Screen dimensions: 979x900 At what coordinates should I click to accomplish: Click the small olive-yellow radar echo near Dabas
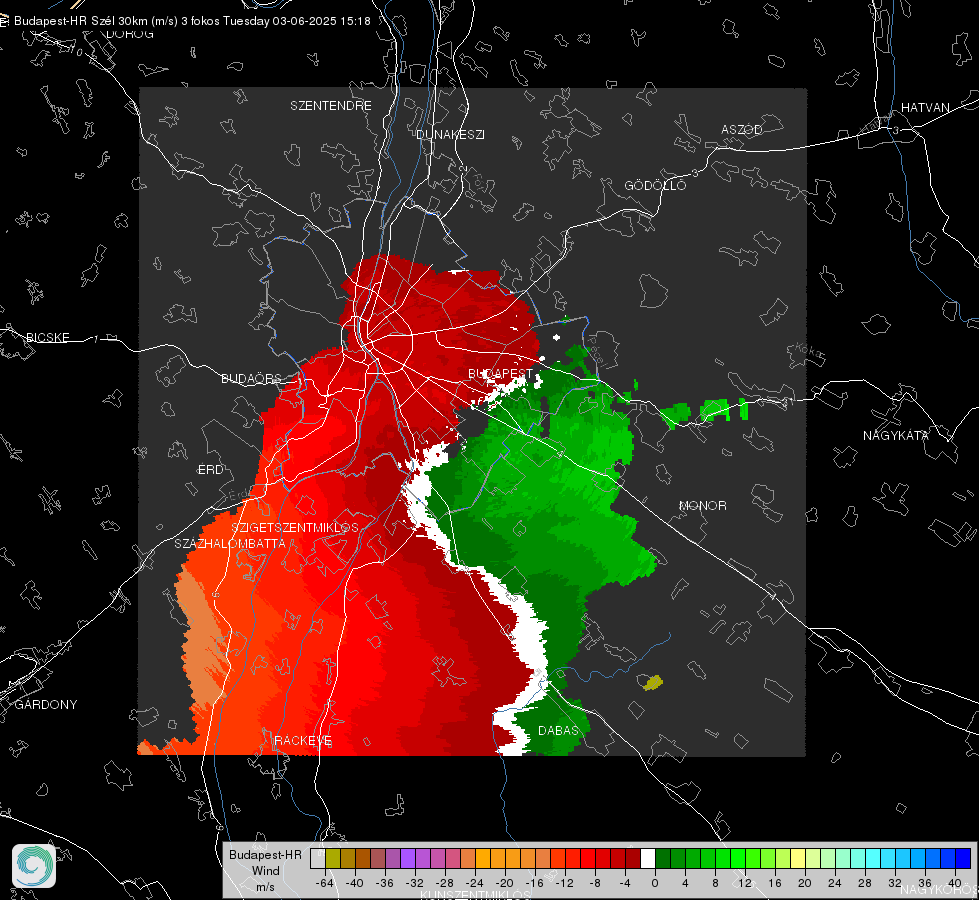(x=653, y=682)
